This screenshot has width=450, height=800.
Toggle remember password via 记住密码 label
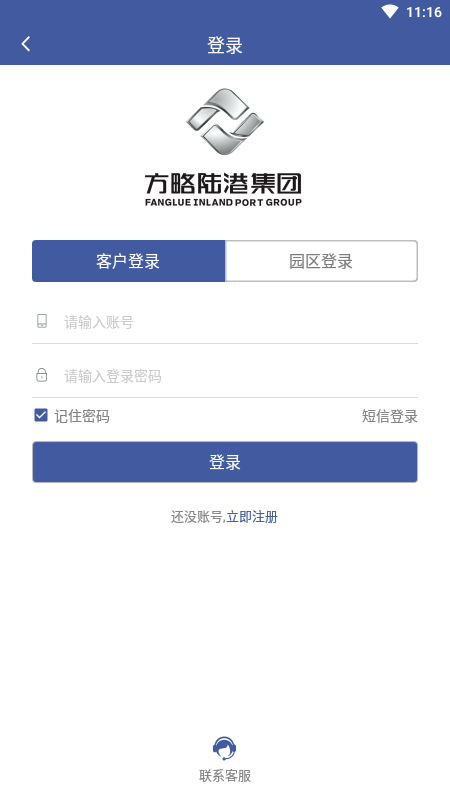(82, 416)
